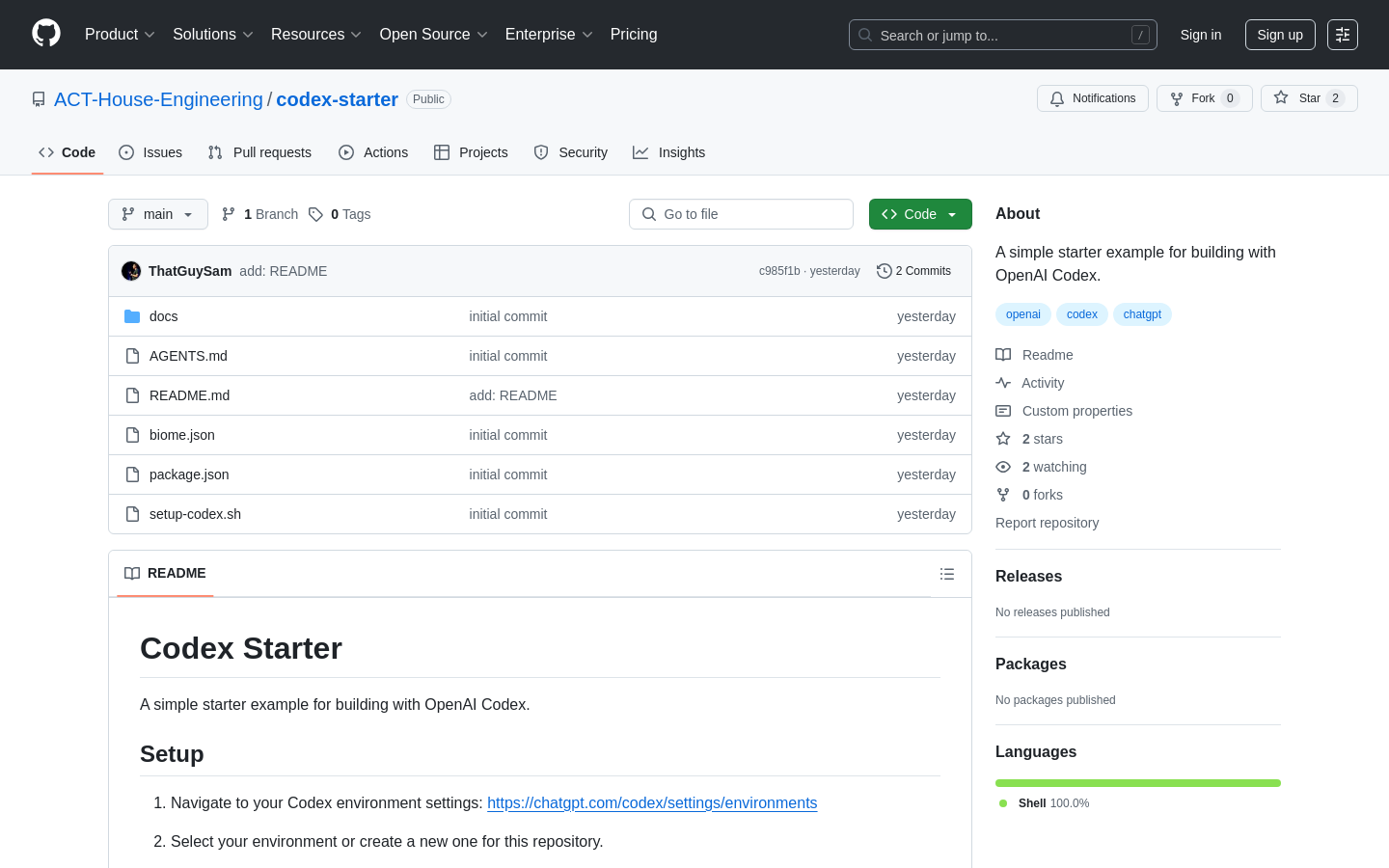View the 0 Tags link

340,214
